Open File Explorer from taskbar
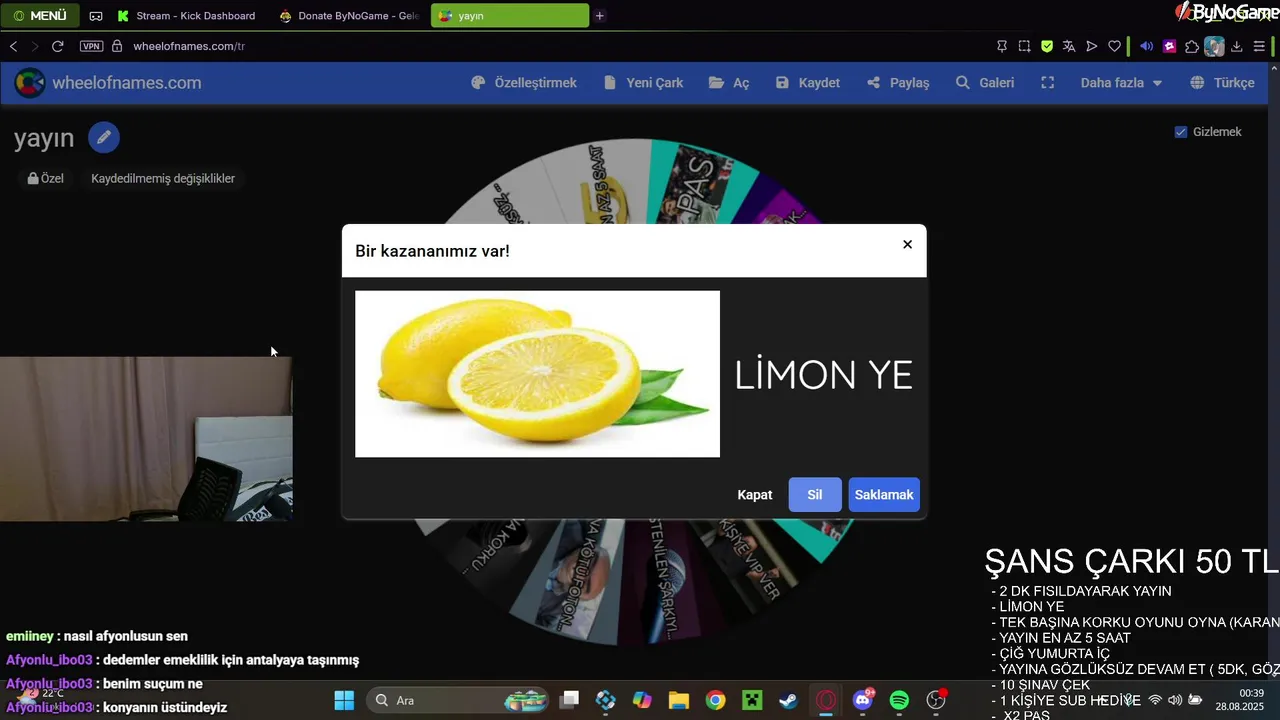 [679, 700]
